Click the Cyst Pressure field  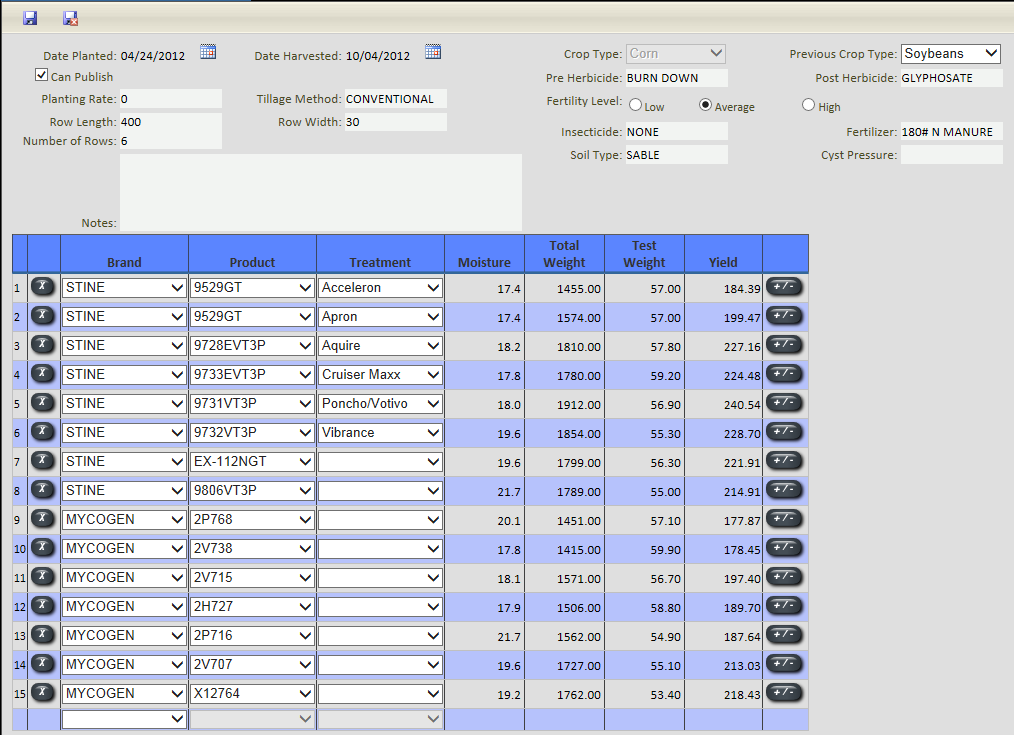[951, 155]
